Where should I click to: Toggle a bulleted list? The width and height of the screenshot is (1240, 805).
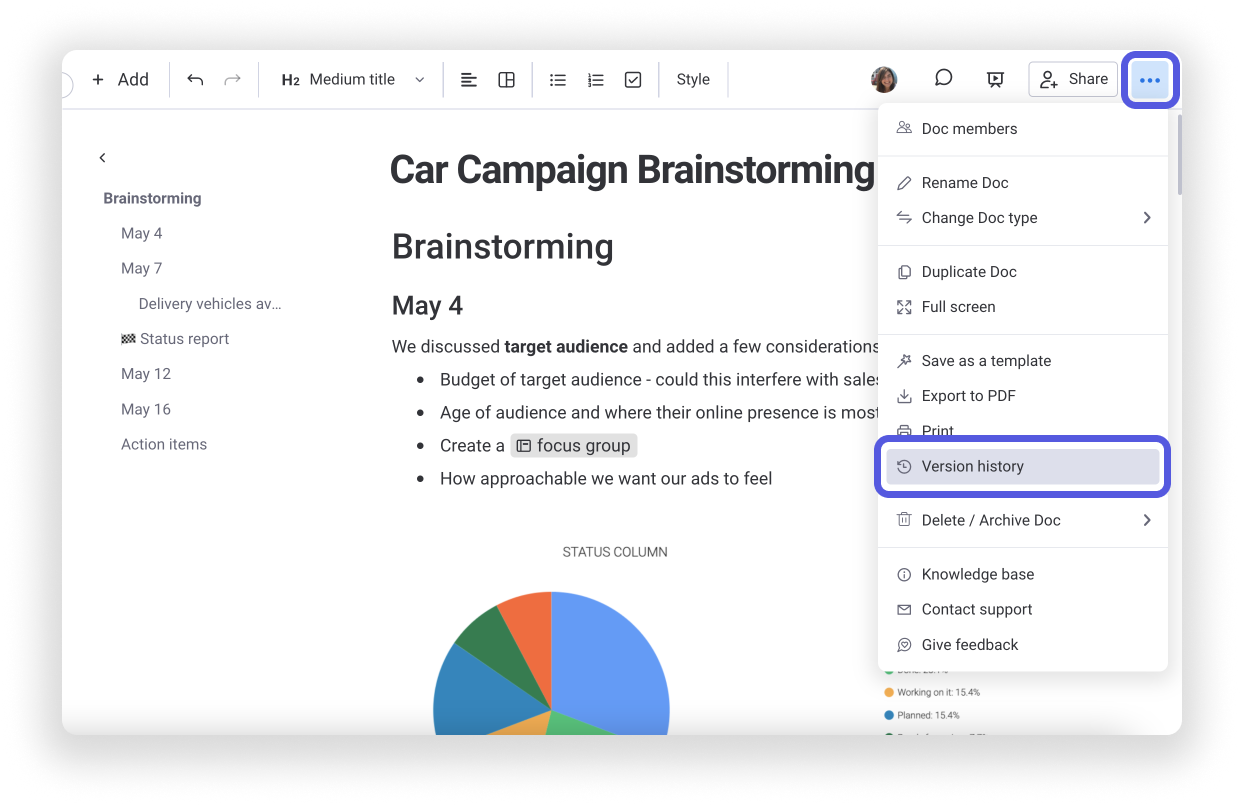tap(557, 79)
